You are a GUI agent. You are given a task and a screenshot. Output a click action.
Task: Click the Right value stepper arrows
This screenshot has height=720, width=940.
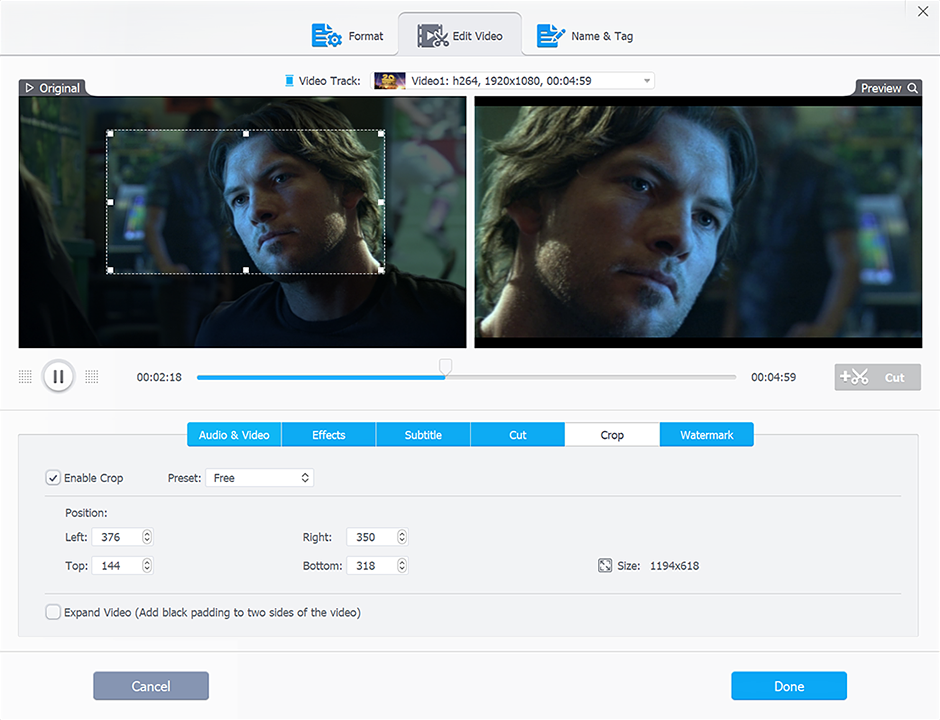pos(402,537)
